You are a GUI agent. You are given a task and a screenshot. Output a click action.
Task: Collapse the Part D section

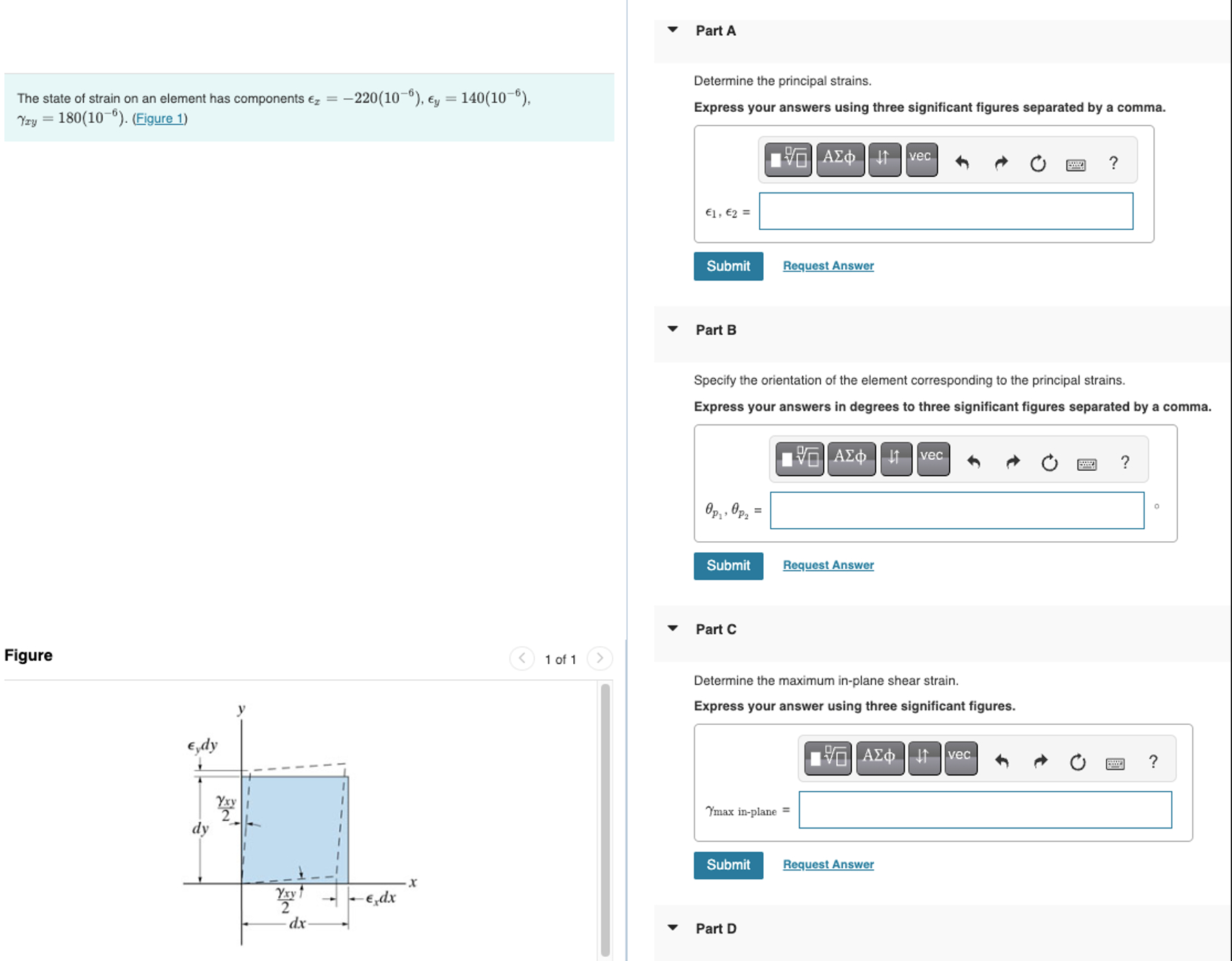672,928
